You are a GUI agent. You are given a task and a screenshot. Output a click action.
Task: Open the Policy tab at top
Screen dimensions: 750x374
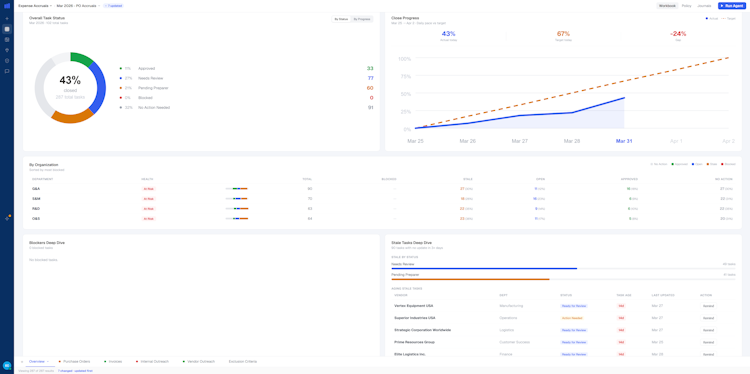pos(686,6)
